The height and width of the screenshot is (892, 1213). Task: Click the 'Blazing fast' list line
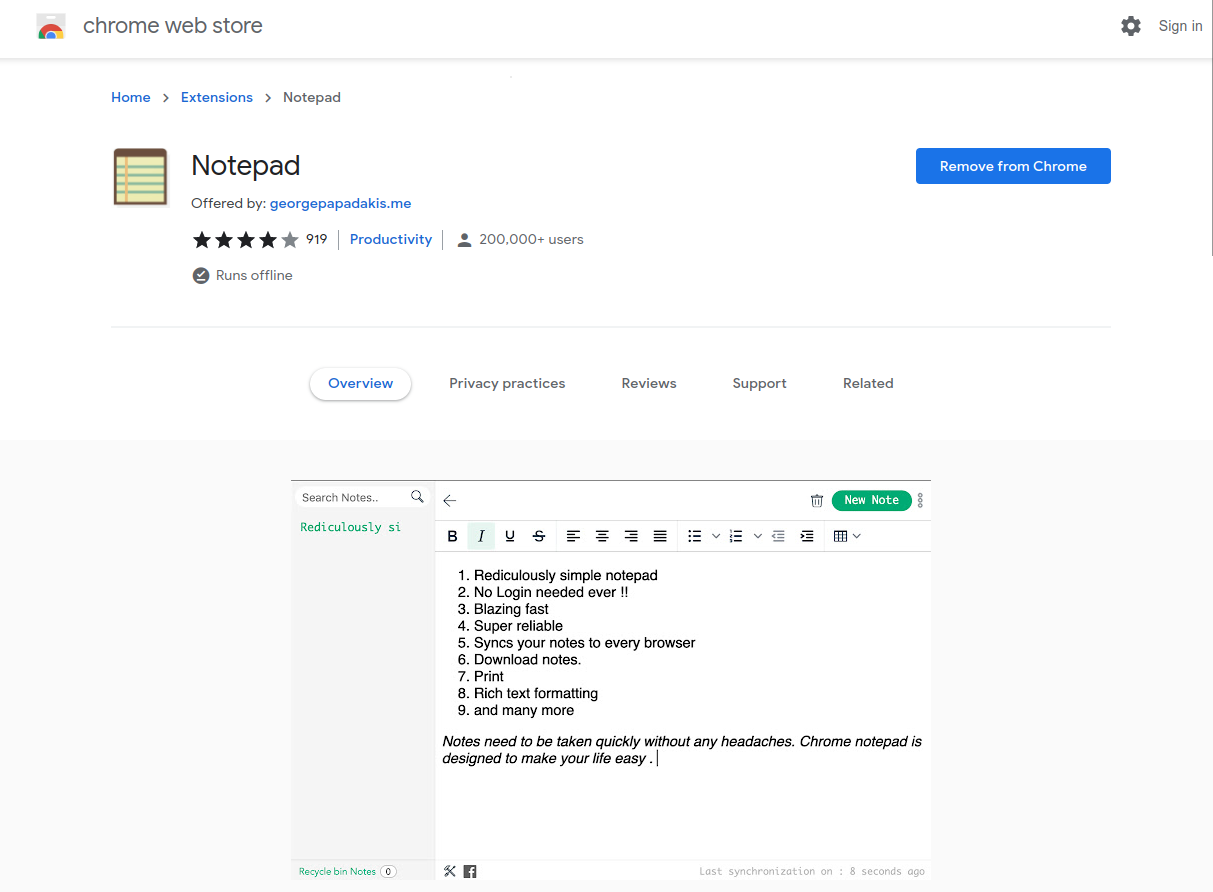click(511, 609)
